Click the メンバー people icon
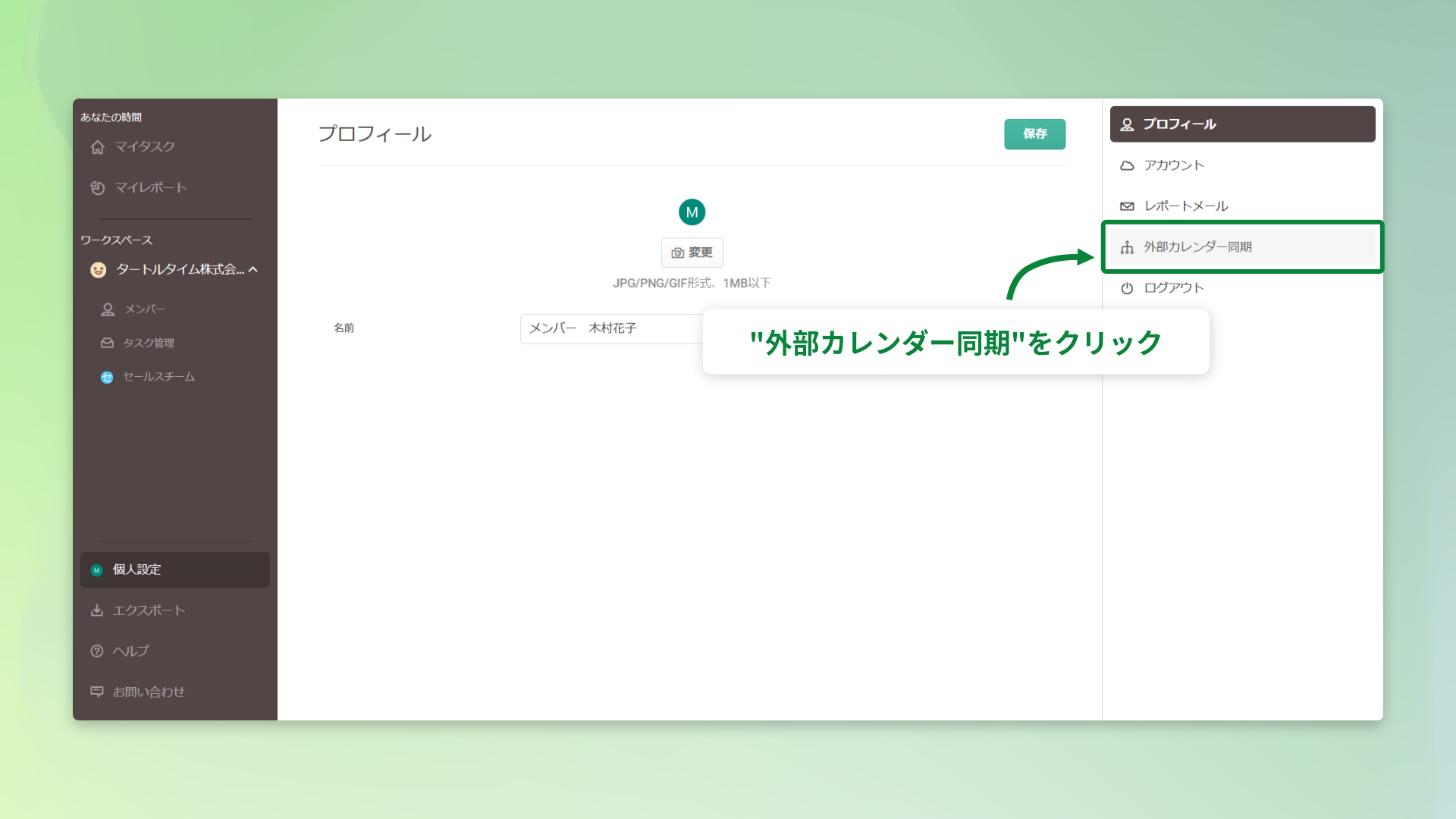The width and height of the screenshot is (1456, 819). 107,309
